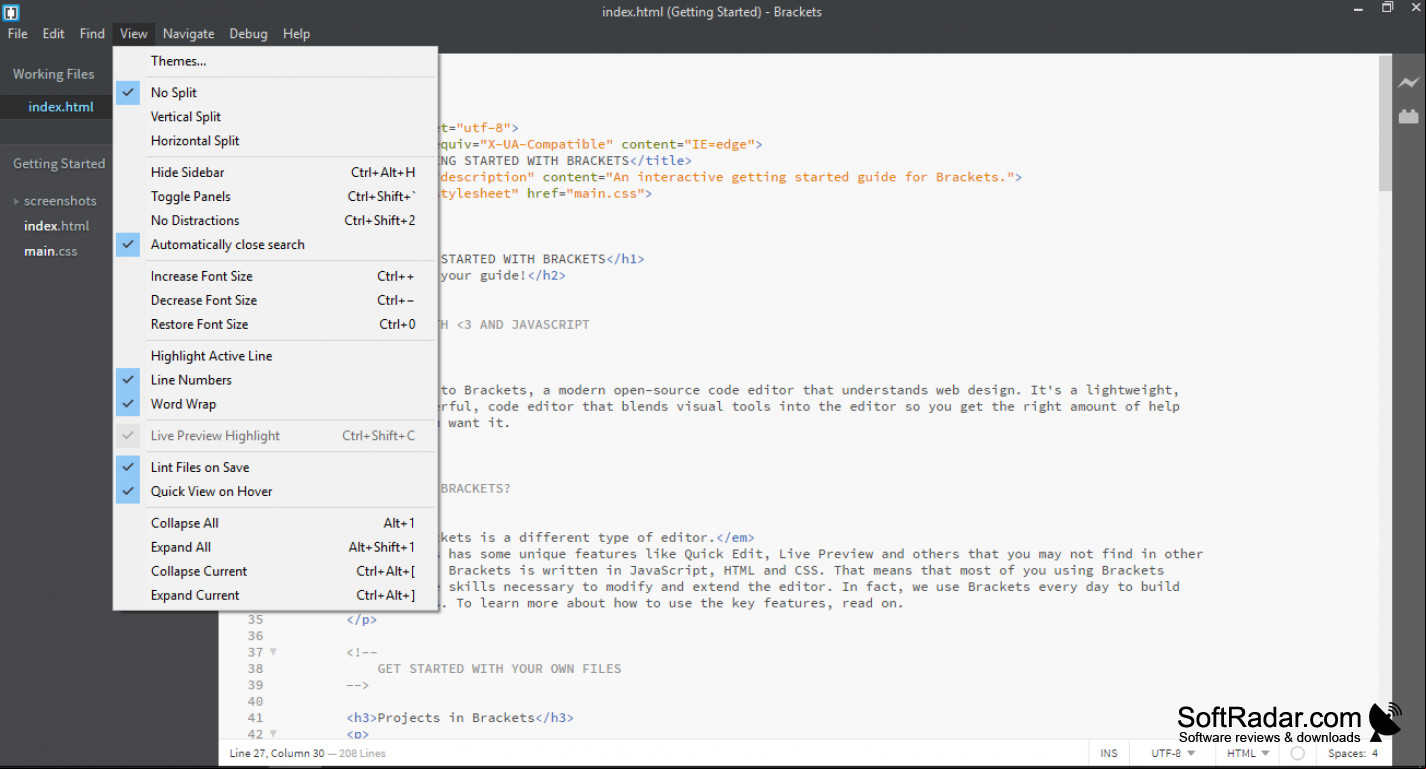Toggle the Line Numbers option

pos(275,380)
